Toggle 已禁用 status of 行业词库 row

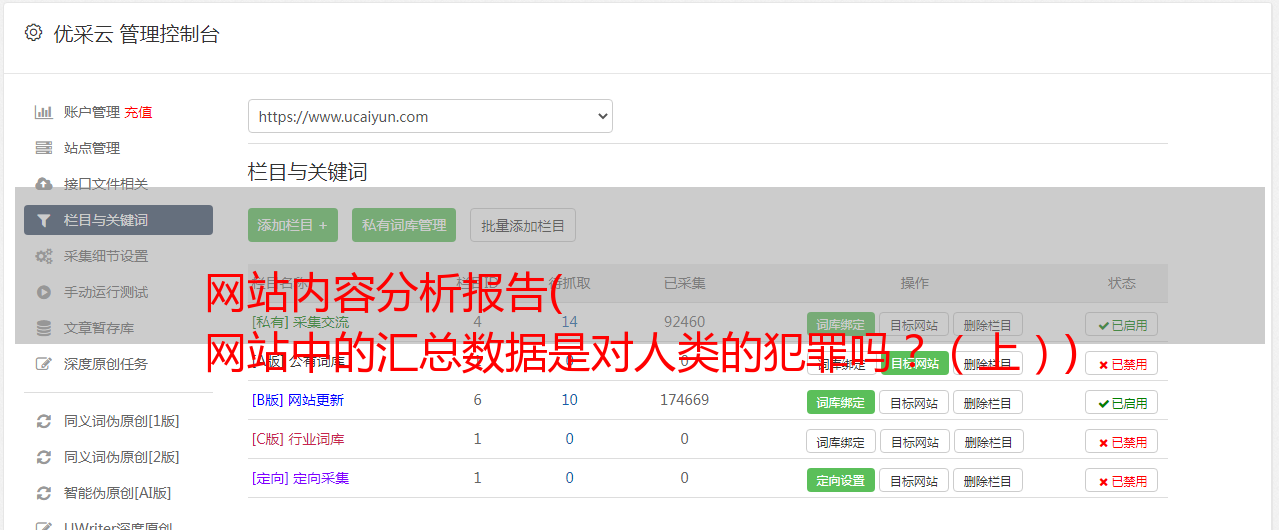click(x=1121, y=441)
